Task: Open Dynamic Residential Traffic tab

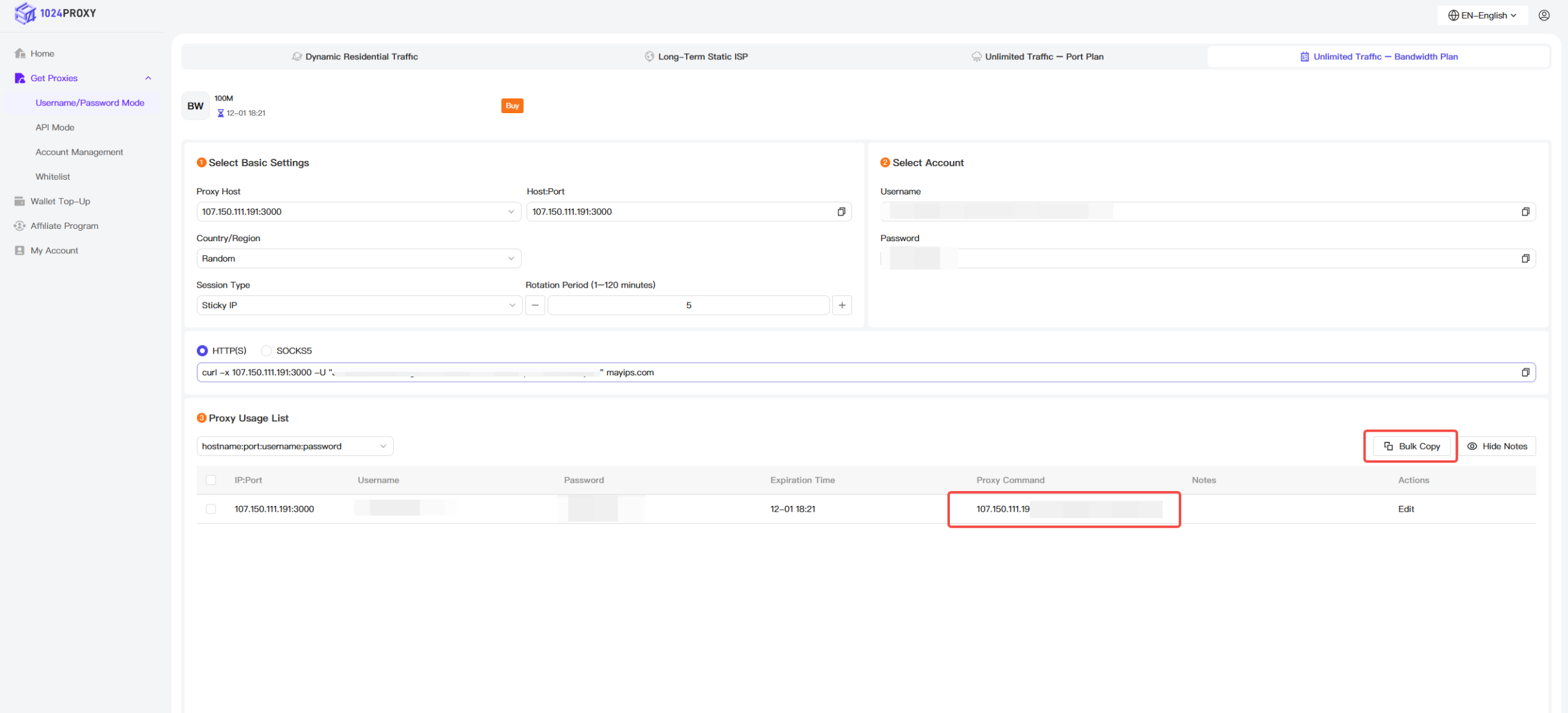Action: tap(355, 56)
